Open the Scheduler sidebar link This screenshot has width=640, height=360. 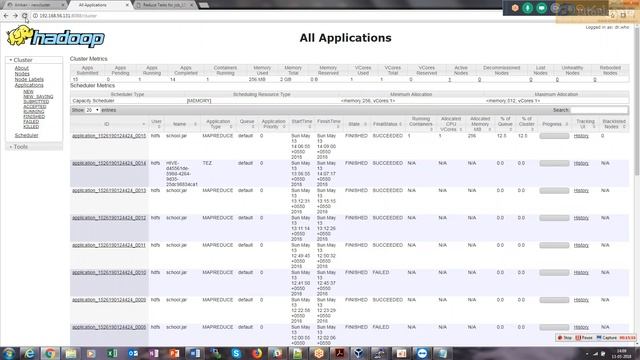27,135
